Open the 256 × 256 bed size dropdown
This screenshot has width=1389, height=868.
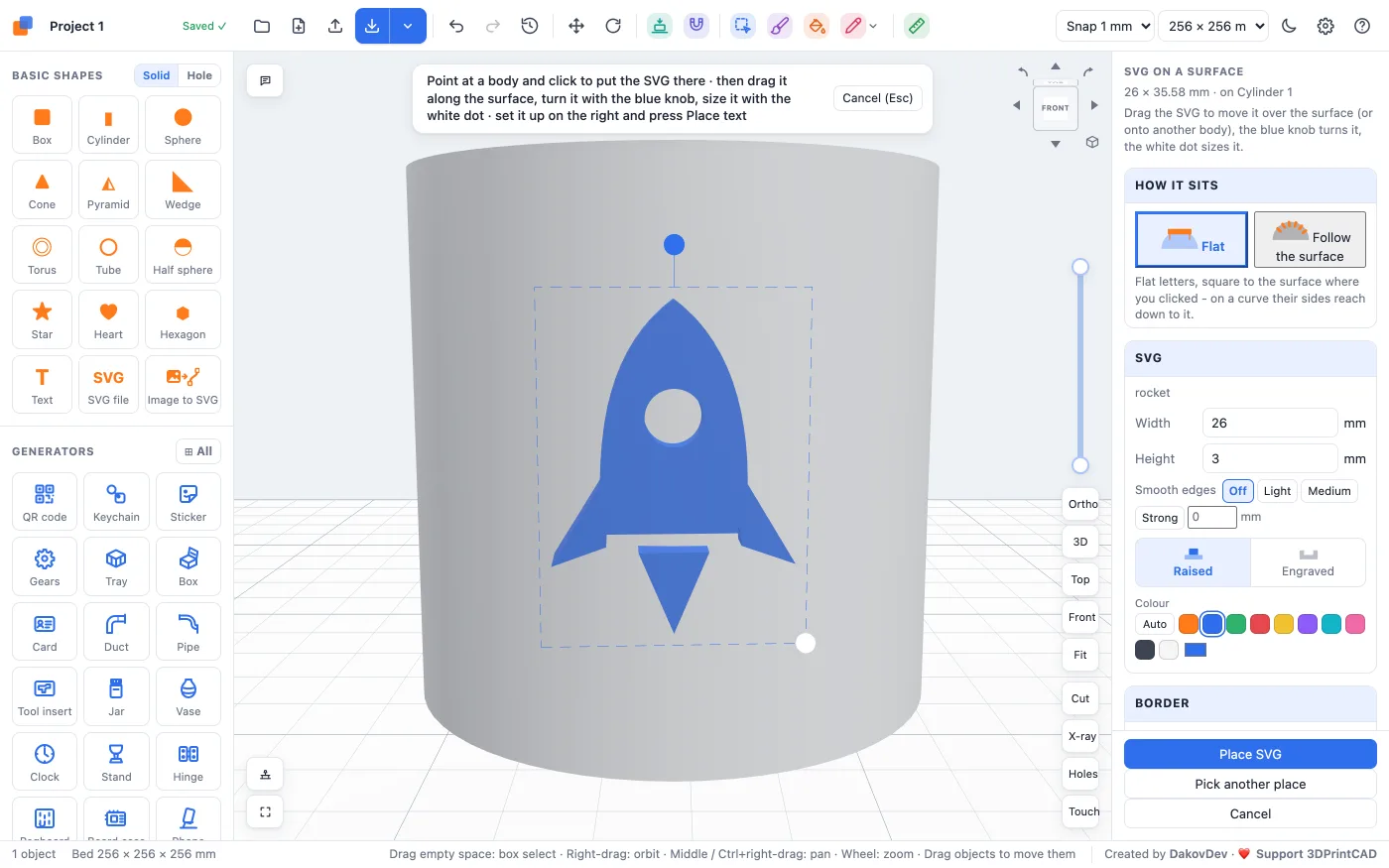coord(1213,26)
